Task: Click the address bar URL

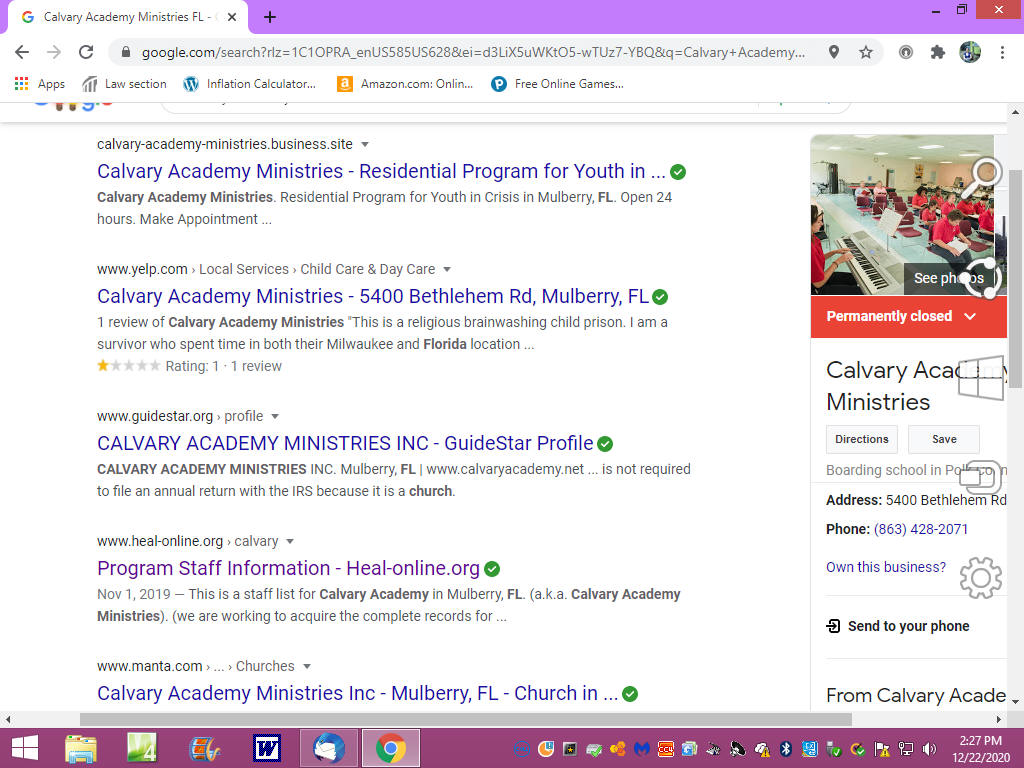Action: coord(473,52)
